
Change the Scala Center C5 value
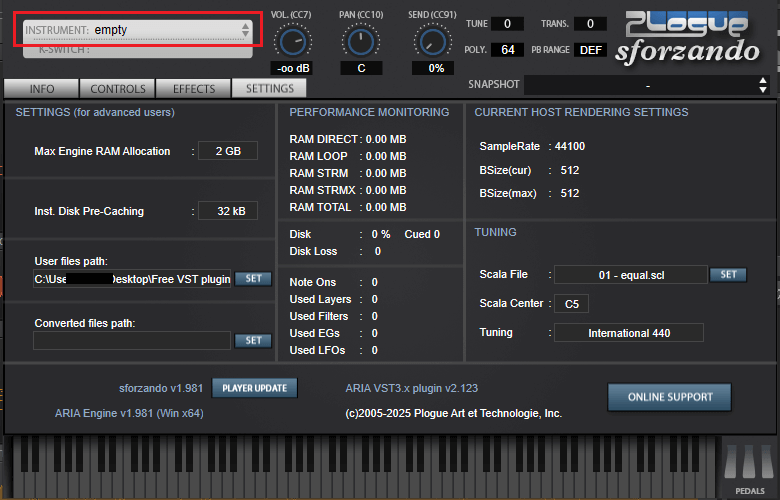(572, 304)
